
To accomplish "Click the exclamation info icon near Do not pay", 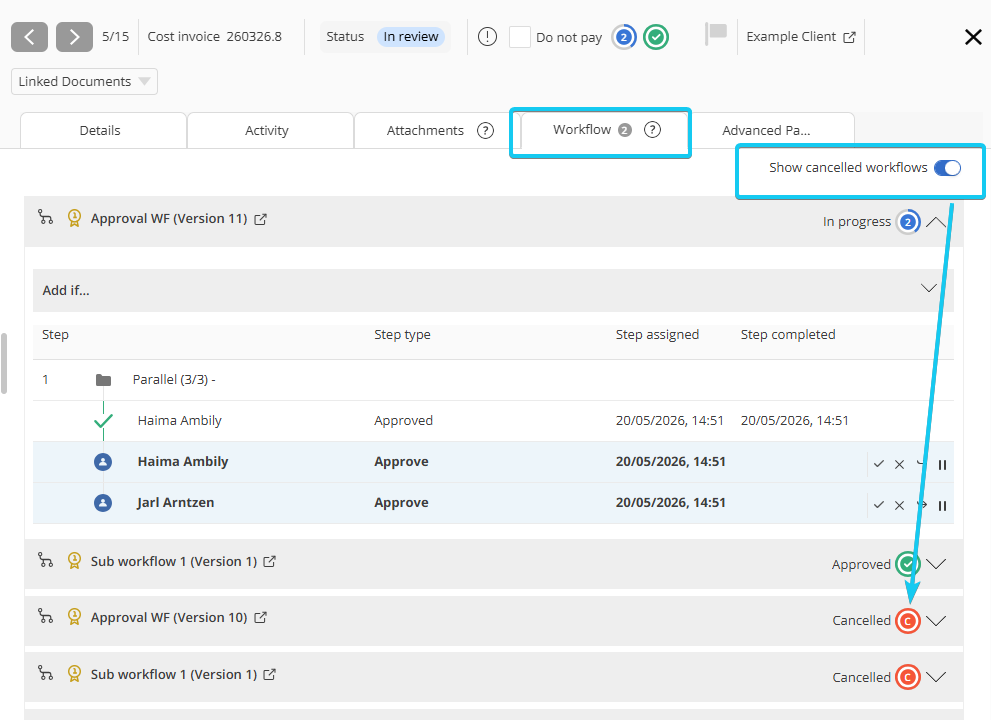I will pyautogui.click(x=487, y=37).
